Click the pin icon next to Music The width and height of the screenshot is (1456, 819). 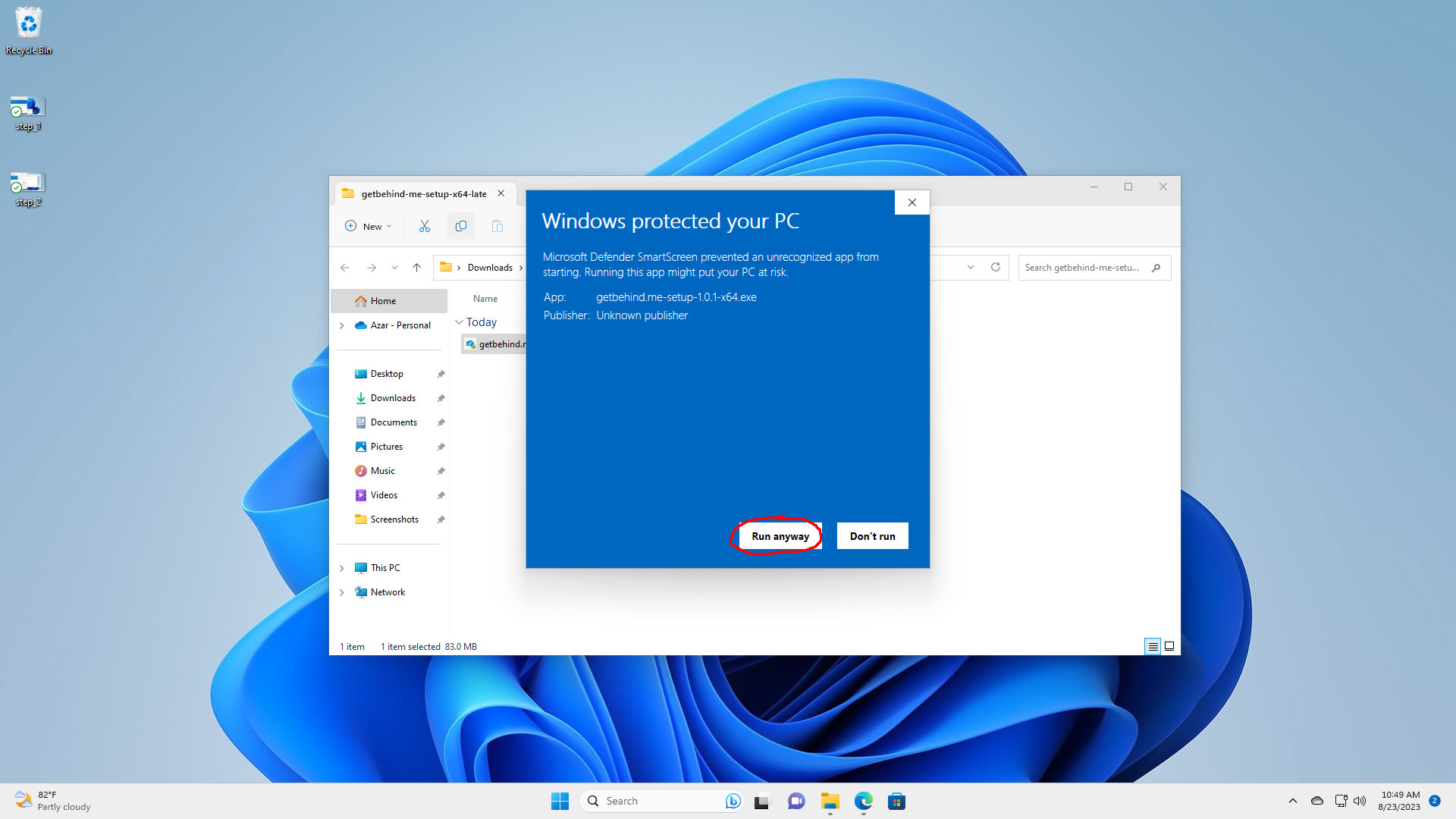[441, 471]
